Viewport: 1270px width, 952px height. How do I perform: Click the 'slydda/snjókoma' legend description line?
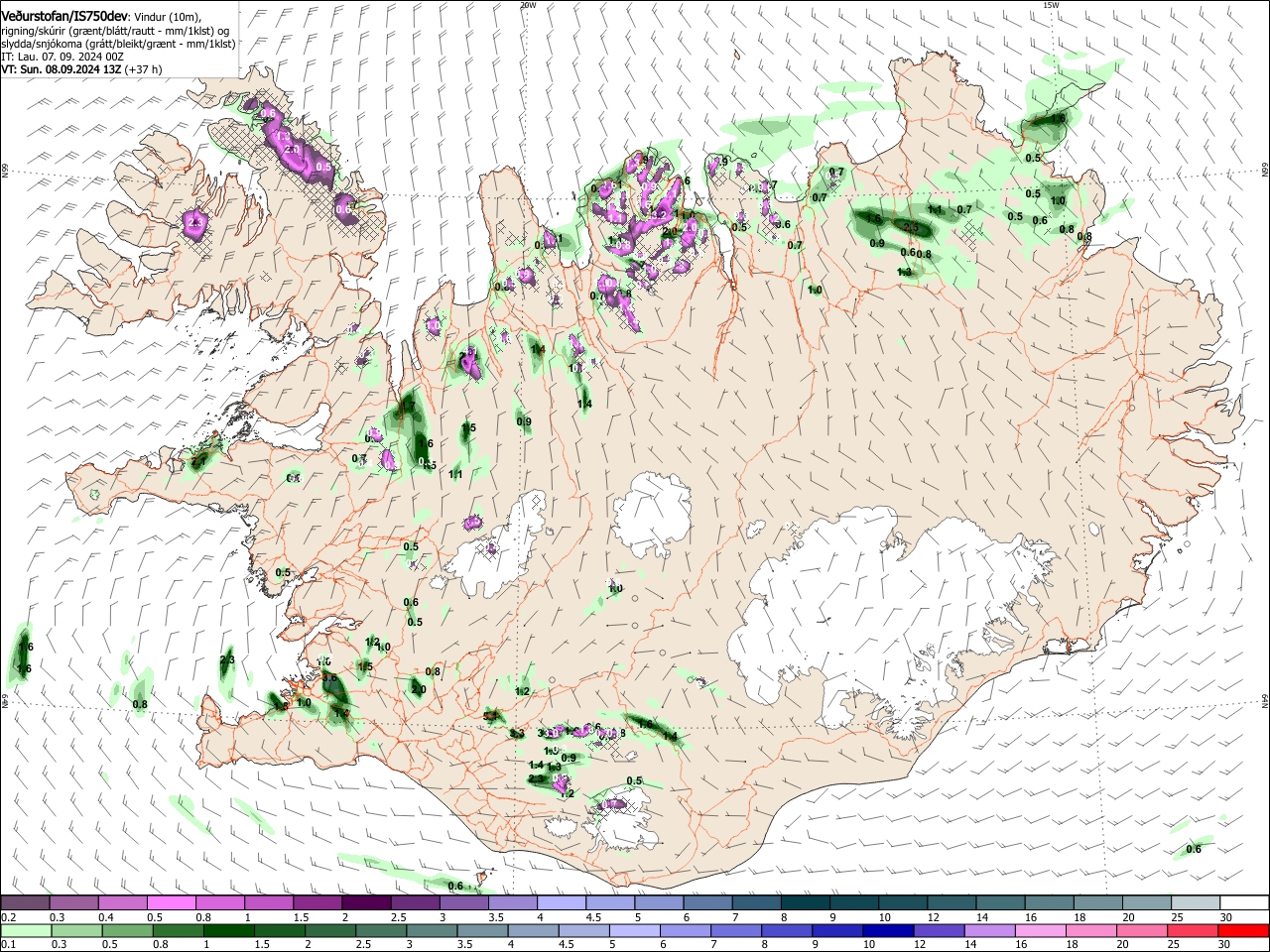[x=118, y=44]
